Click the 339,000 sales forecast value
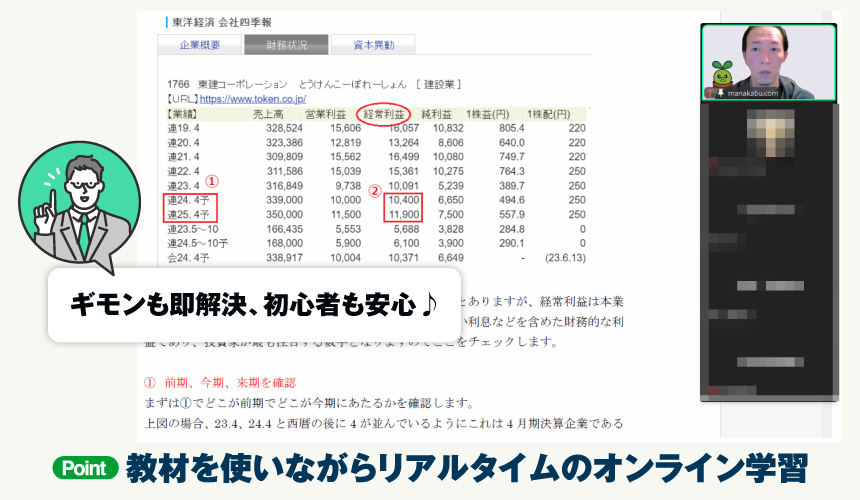The height and width of the screenshot is (500, 860). tap(285, 200)
